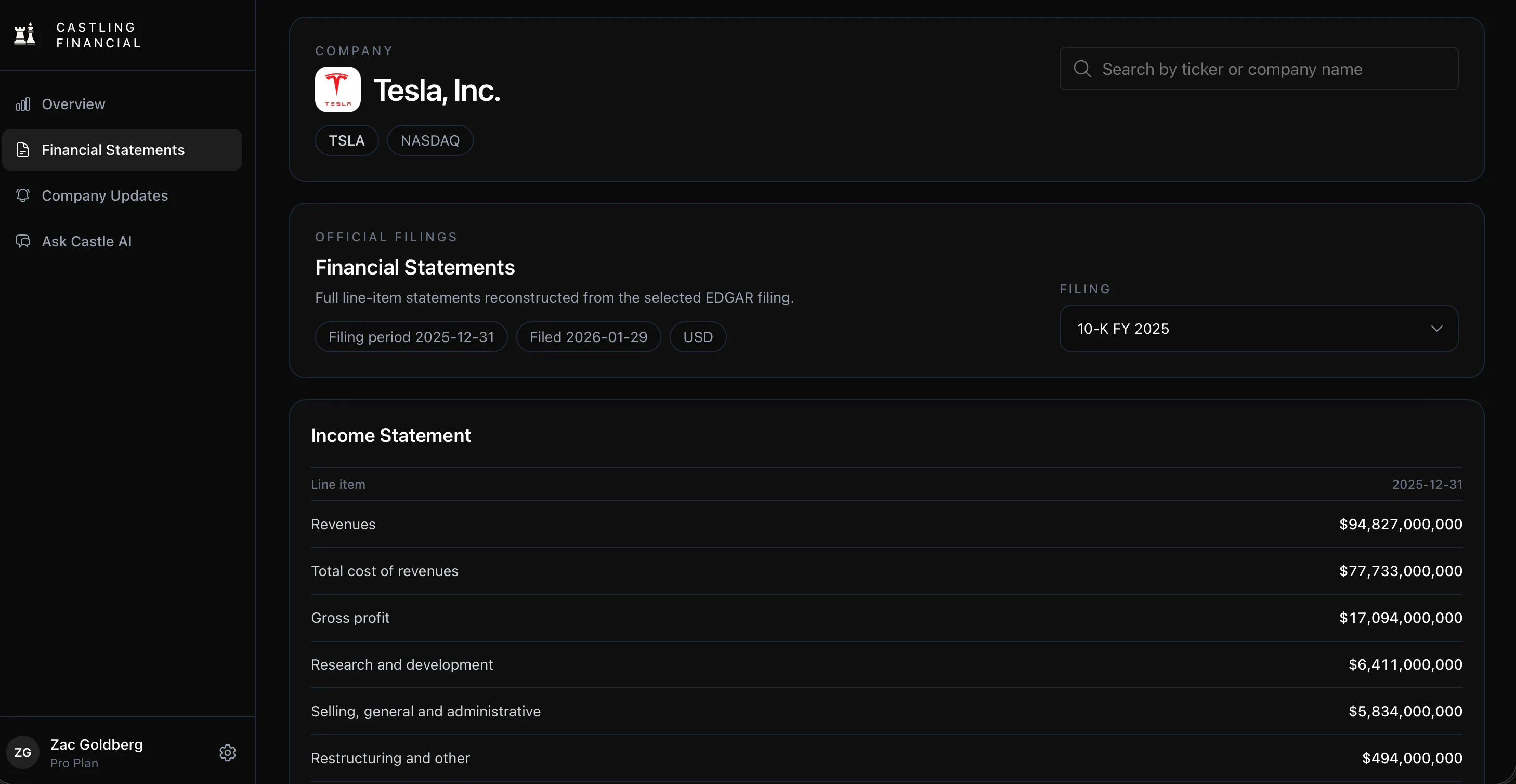Screen dimensions: 1516x784
Task: Click the Tesla company logo
Action: pos(338,89)
